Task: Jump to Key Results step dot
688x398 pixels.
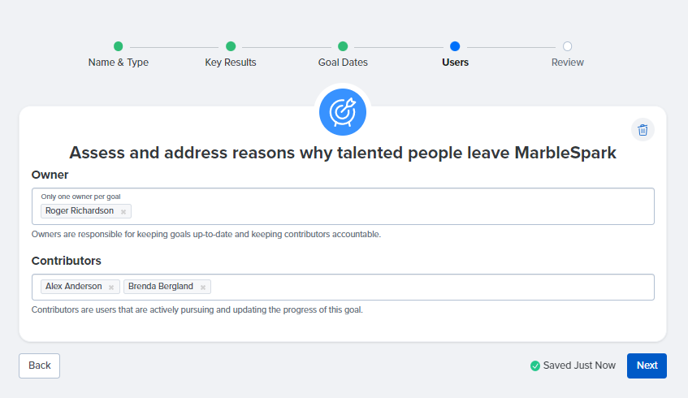Action: point(231,46)
